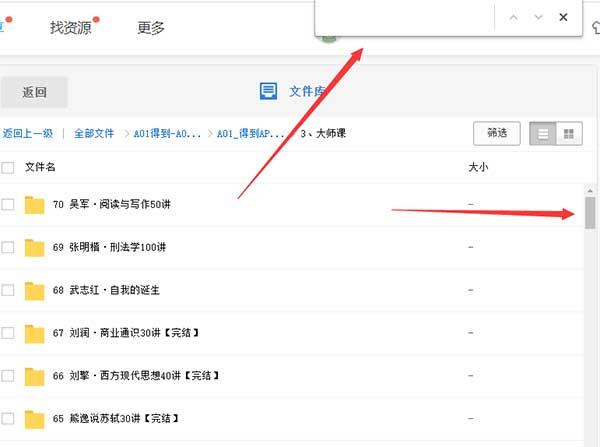This screenshot has width=600, height=447.
Task: Open 66 刘擎·西方现代思想40讲【完结】 by name
Action: coord(136,376)
